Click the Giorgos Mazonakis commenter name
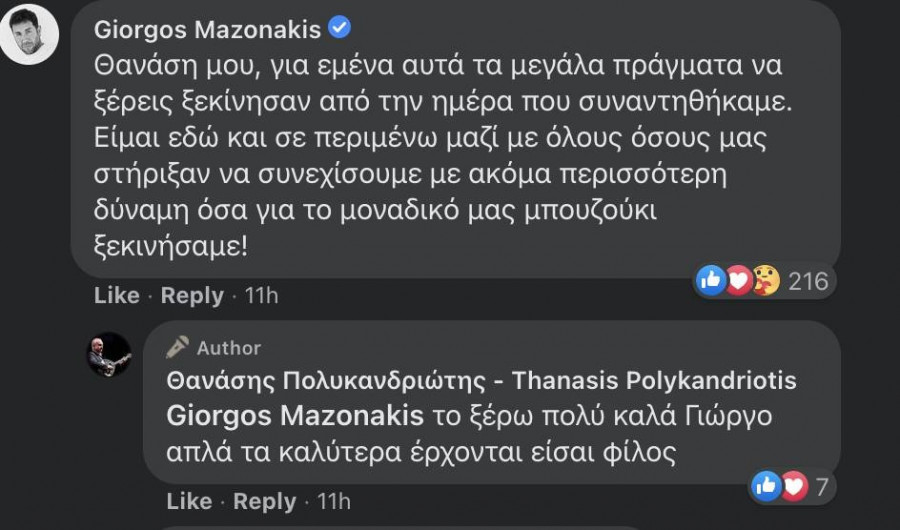This screenshot has width=900, height=530. click(207, 30)
